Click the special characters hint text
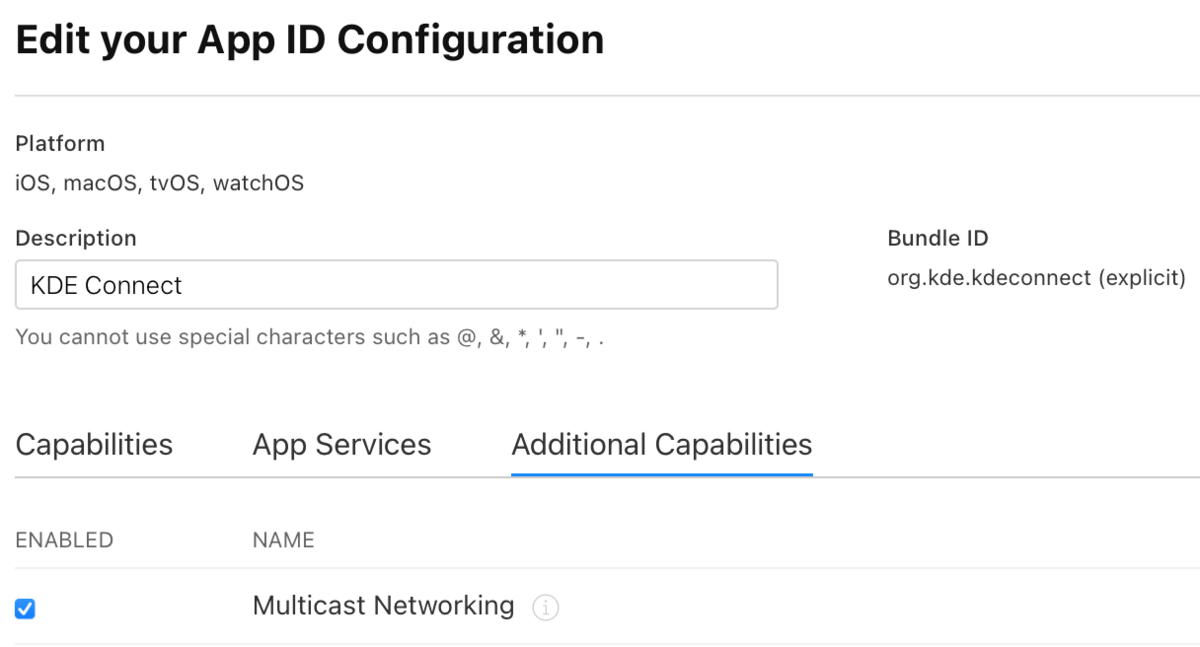Viewport: 1200px width, 647px height. [x=310, y=337]
